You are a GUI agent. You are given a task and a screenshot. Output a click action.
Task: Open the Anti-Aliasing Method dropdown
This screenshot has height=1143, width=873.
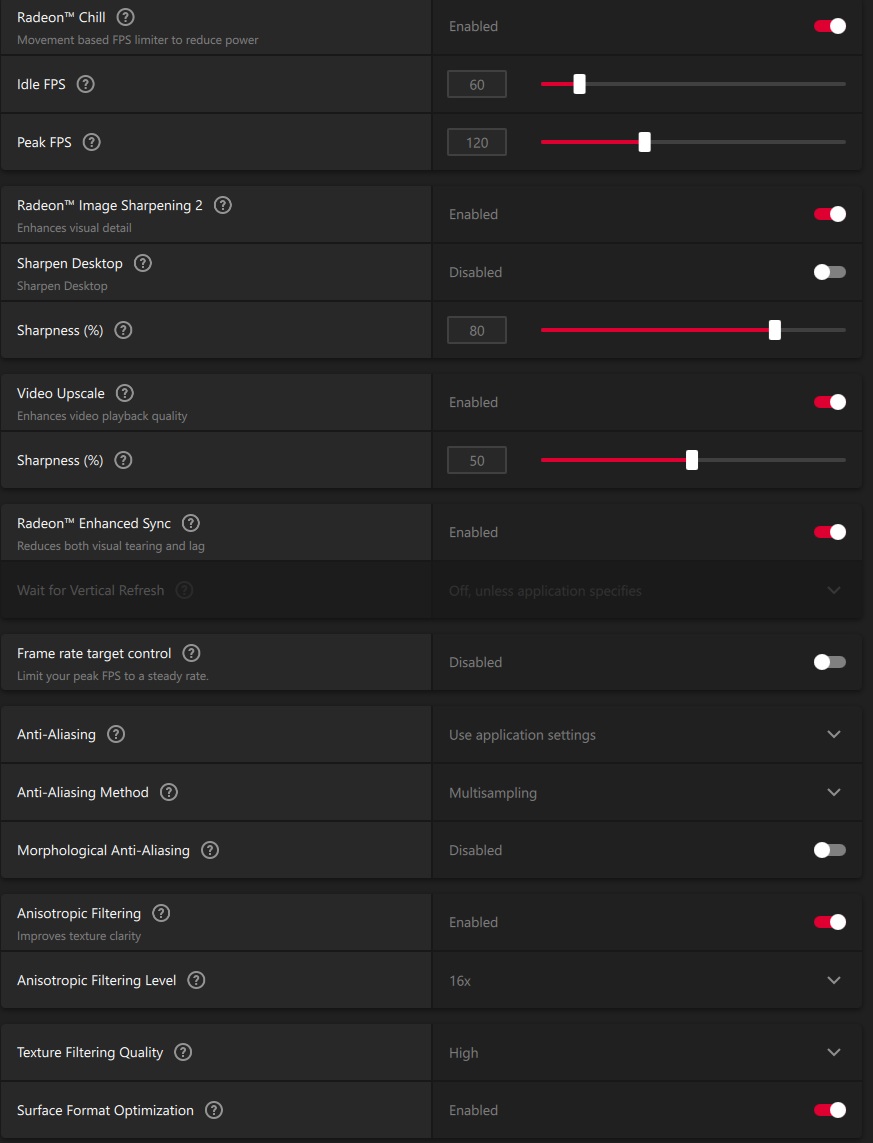pos(834,792)
